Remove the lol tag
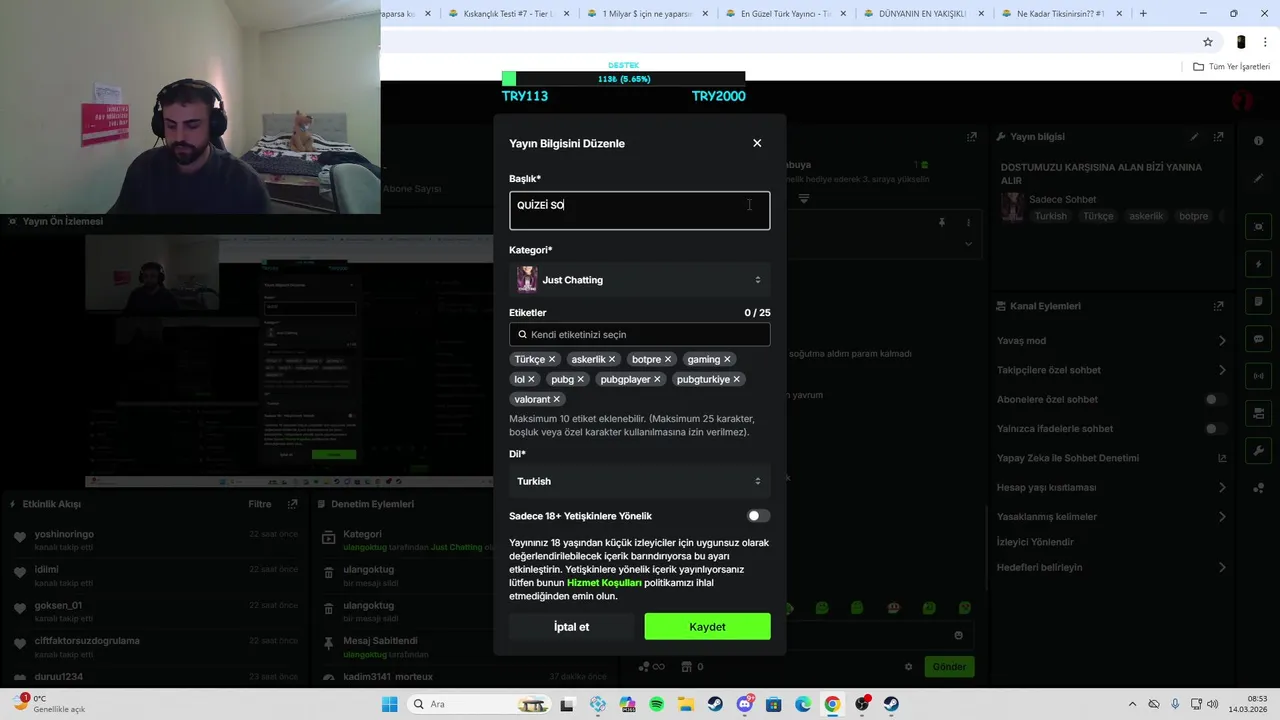 click(x=531, y=379)
